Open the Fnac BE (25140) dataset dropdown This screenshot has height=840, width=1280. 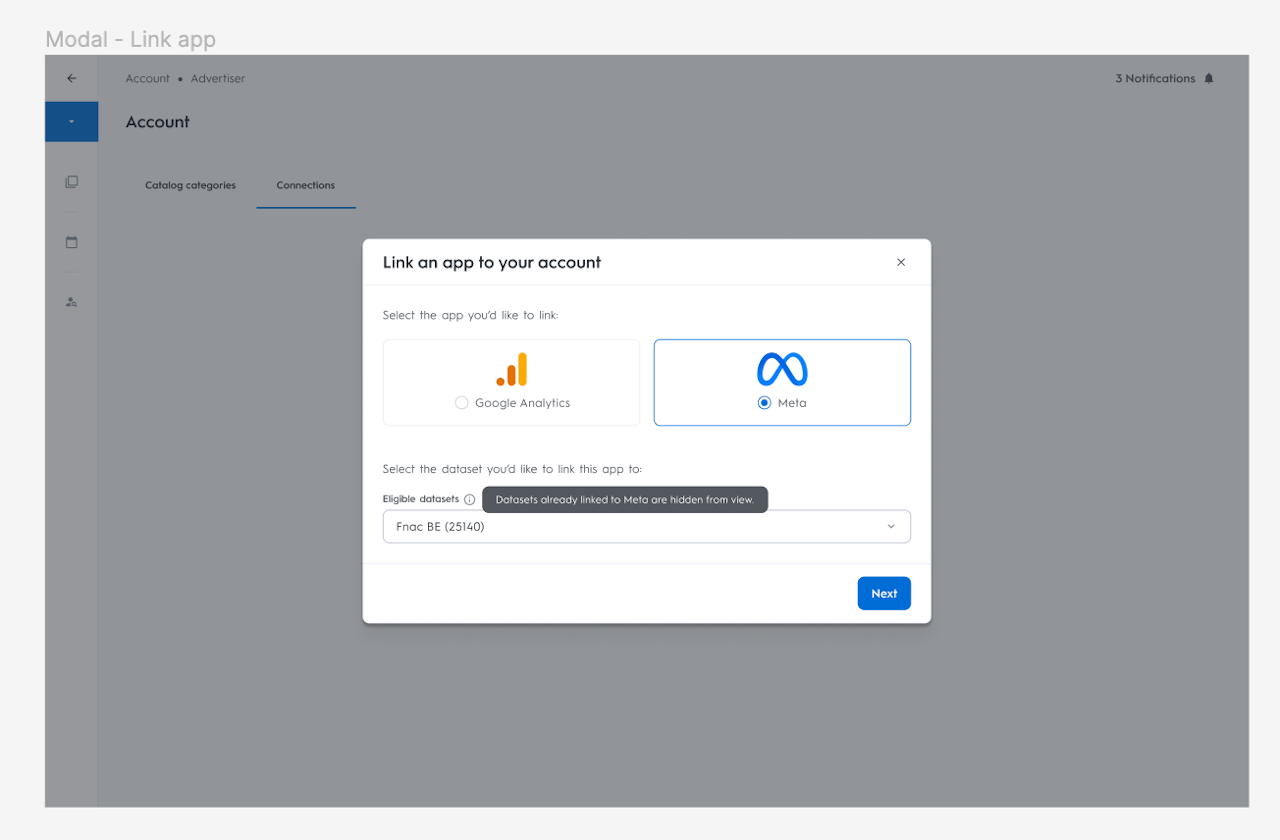[x=646, y=527]
